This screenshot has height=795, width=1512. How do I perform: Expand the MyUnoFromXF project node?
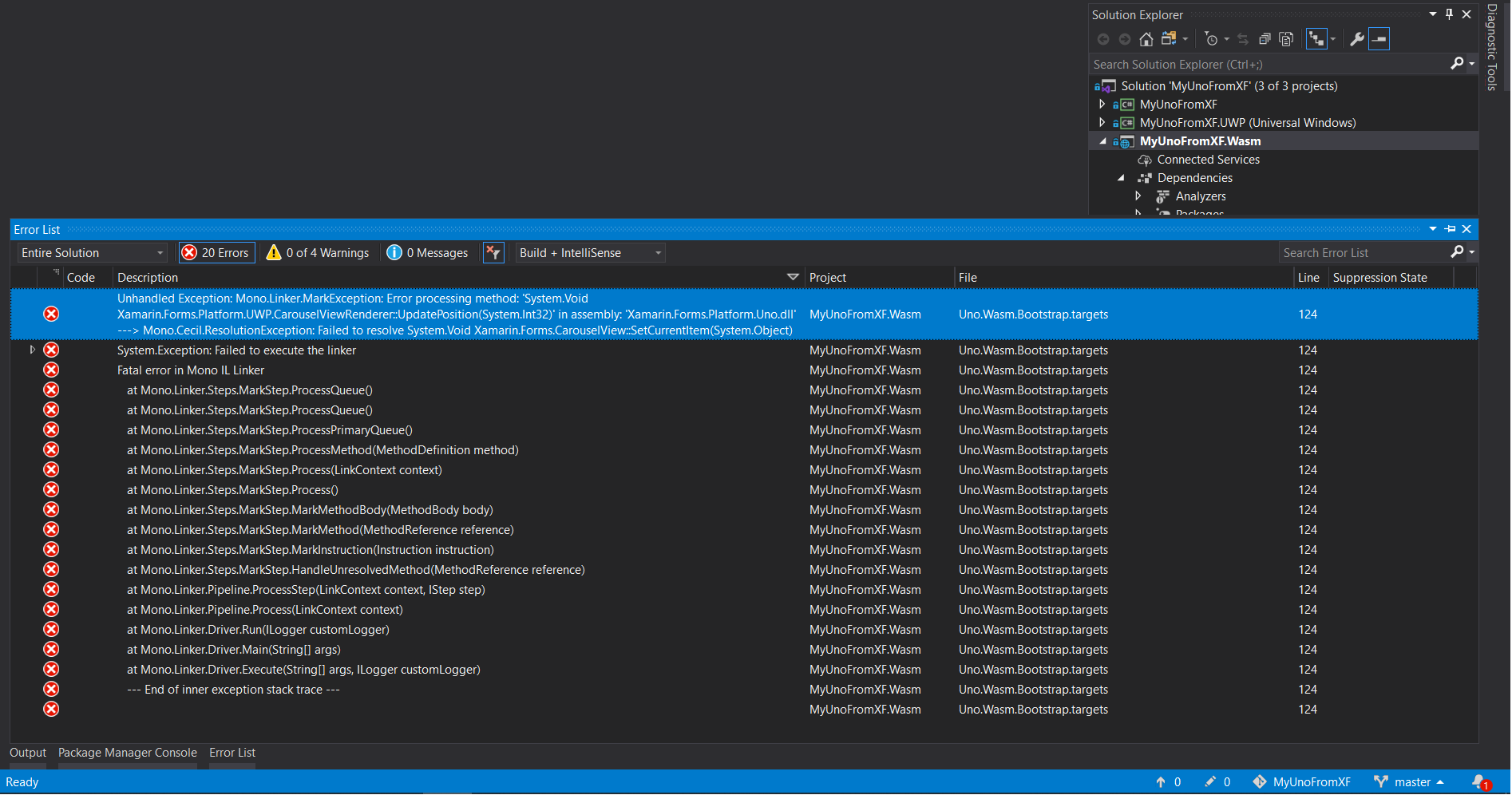[1102, 104]
